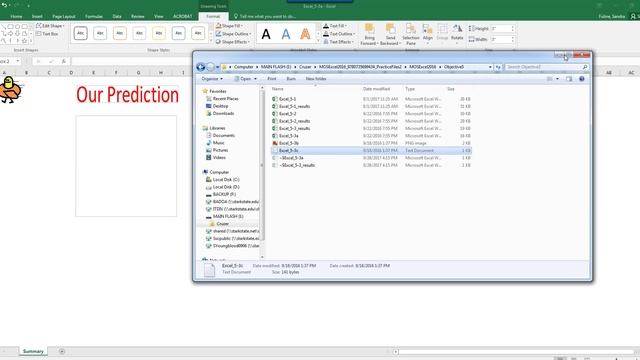The width and height of the screenshot is (640, 360).
Task: Click the Explorer help question-mark icon
Action: [582, 78]
